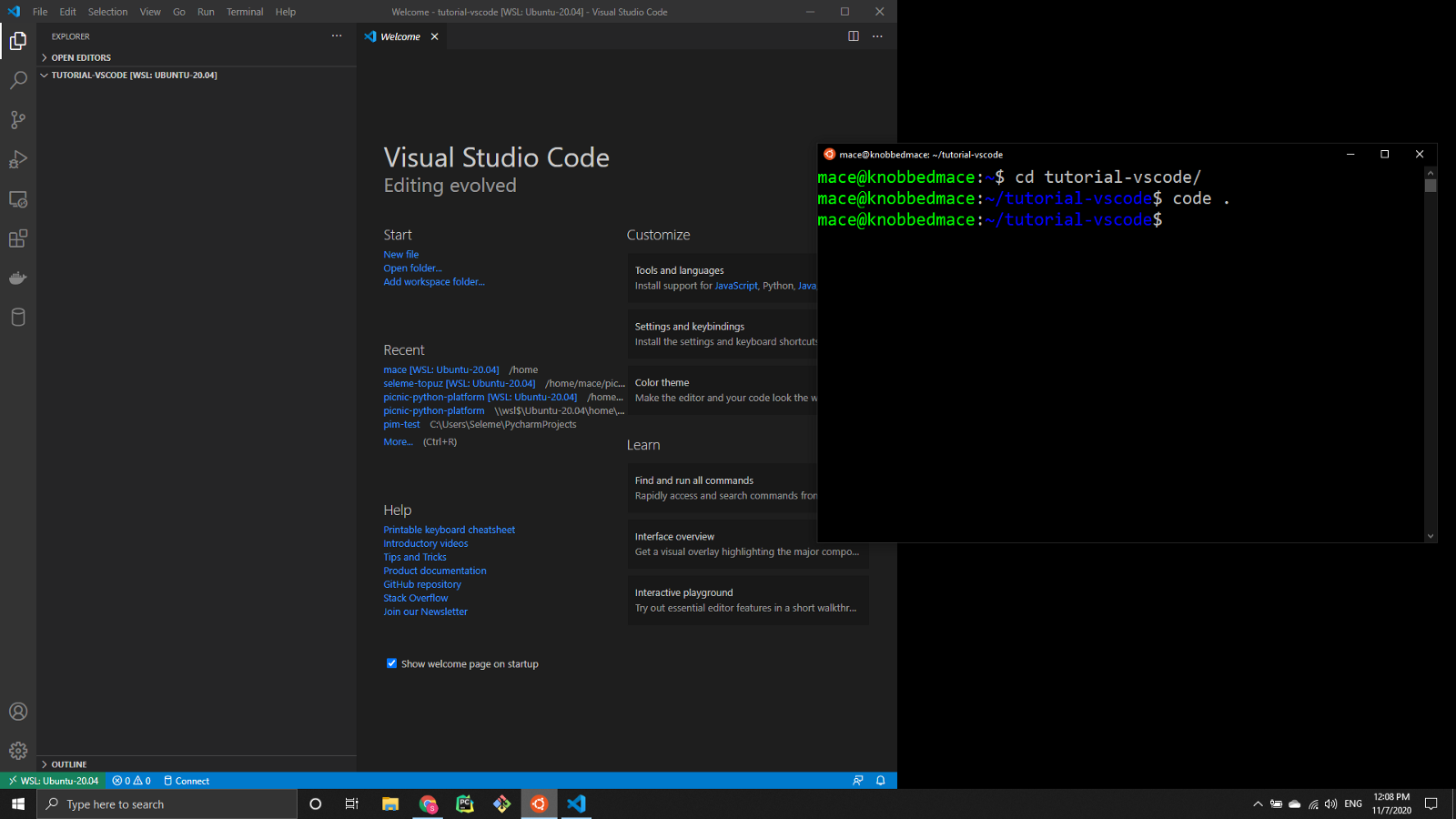1456x819 pixels.
Task: Expand the Outline section
Action: (x=68, y=764)
